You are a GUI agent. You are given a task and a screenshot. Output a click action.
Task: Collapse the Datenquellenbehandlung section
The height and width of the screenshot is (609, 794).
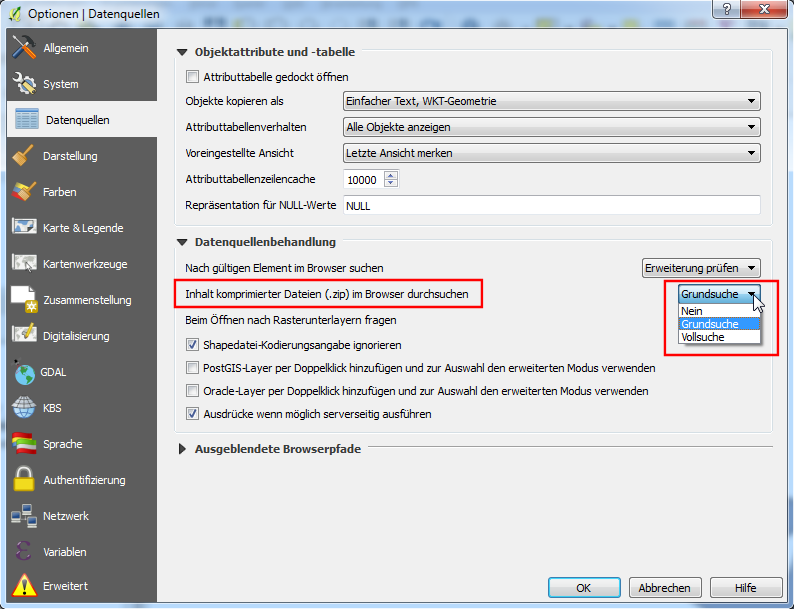pyautogui.click(x=182, y=242)
